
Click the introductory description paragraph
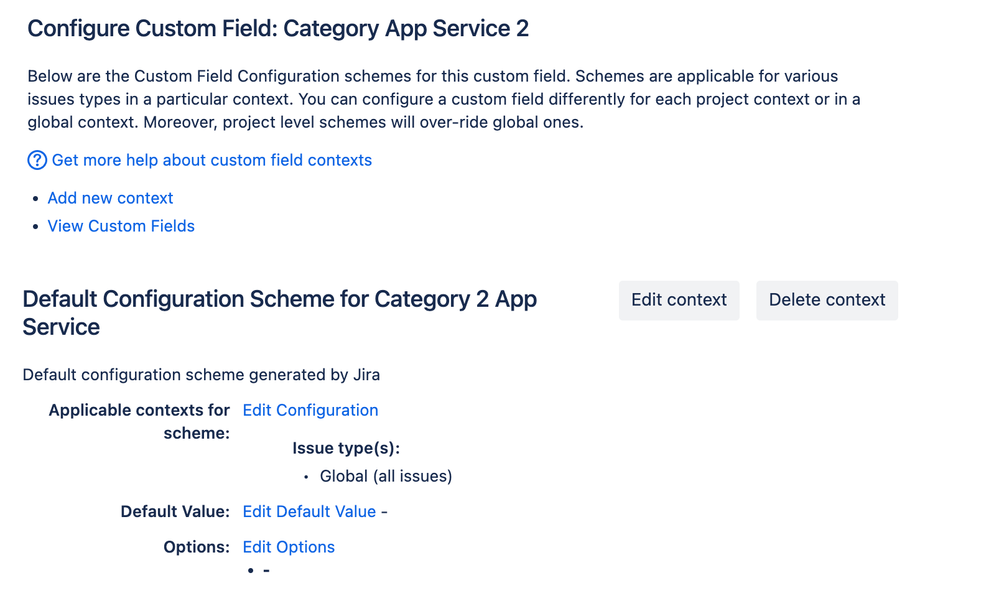444,99
